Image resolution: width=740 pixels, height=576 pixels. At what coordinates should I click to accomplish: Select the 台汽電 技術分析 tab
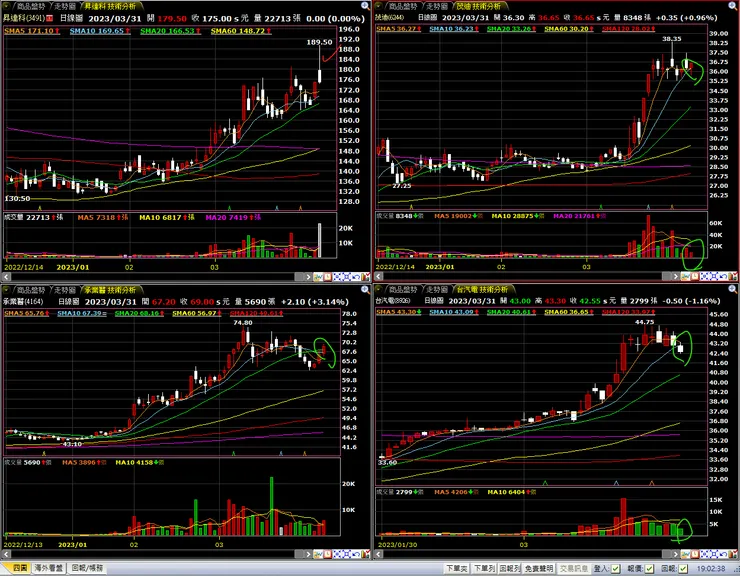(x=482, y=289)
